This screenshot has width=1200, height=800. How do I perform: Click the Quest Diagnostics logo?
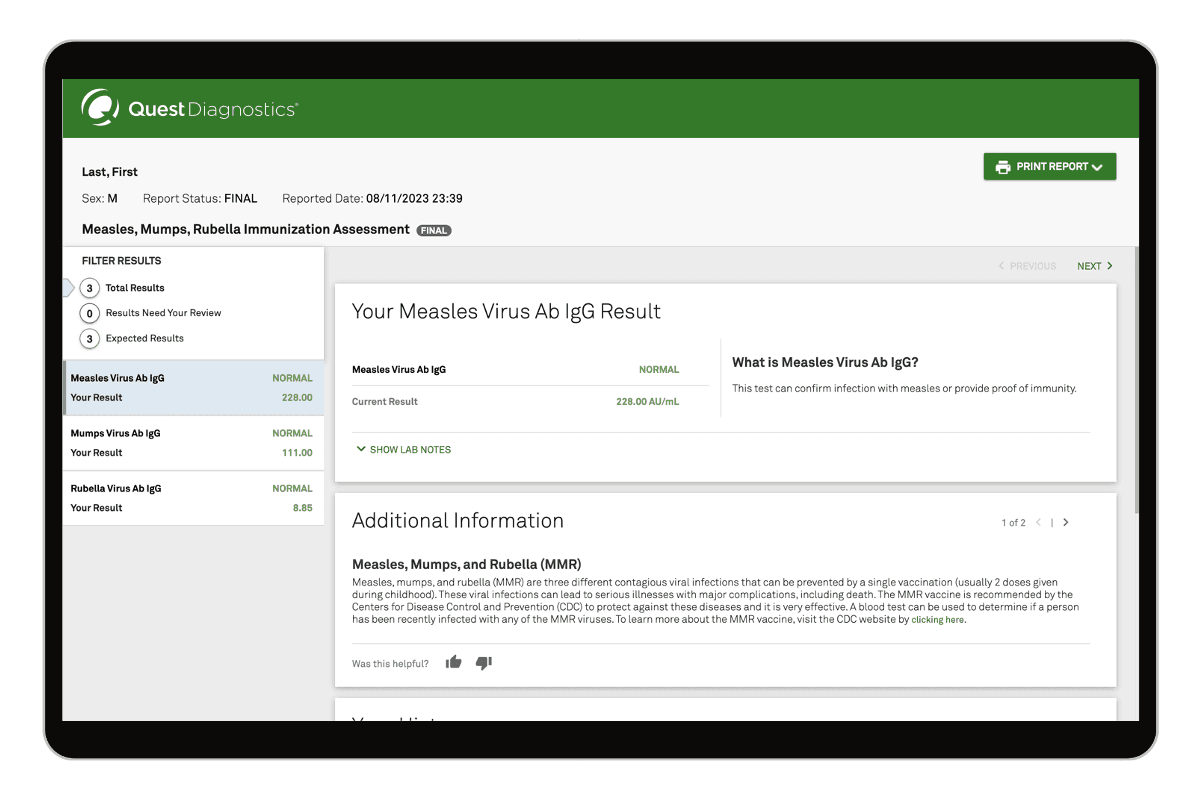pyautogui.click(x=189, y=109)
